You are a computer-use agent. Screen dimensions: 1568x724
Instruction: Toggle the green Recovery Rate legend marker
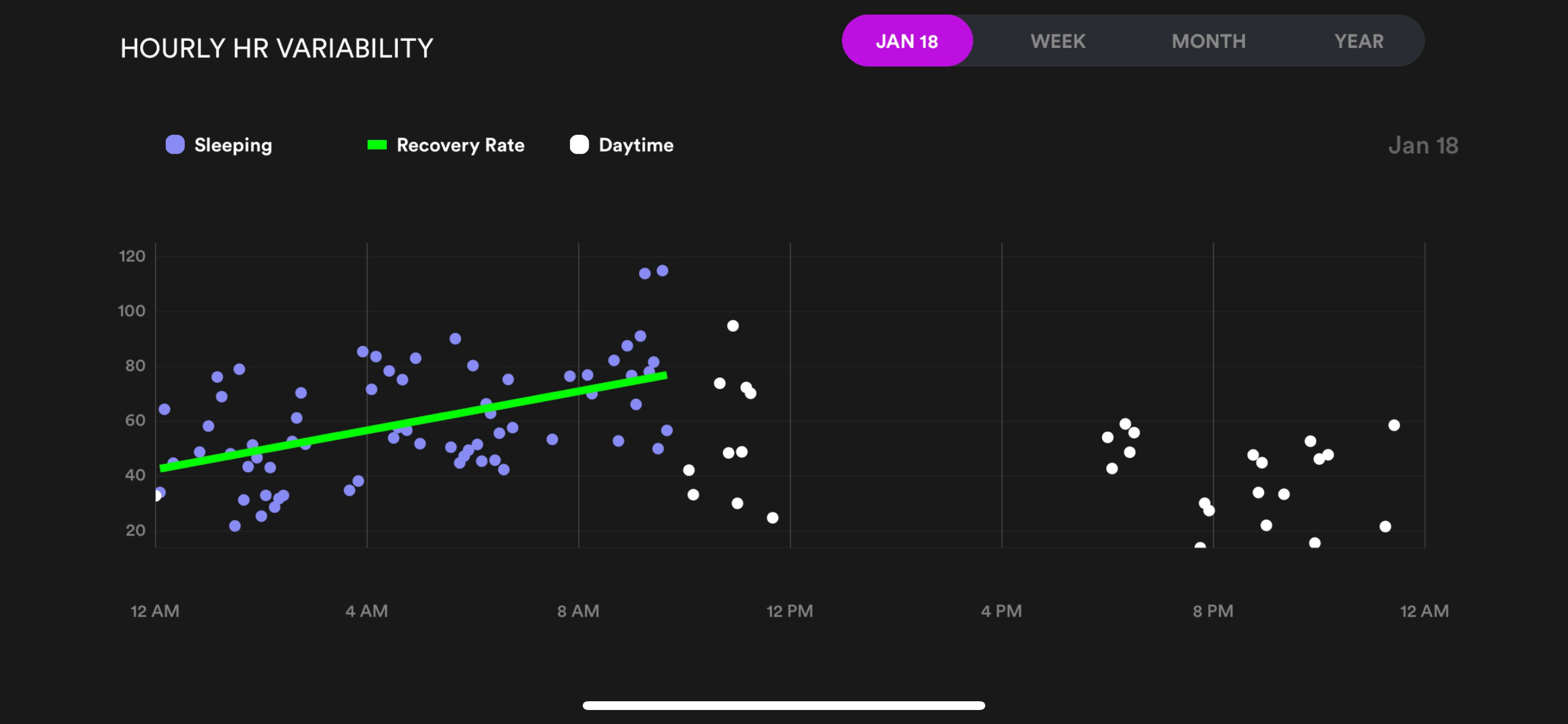point(377,144)
